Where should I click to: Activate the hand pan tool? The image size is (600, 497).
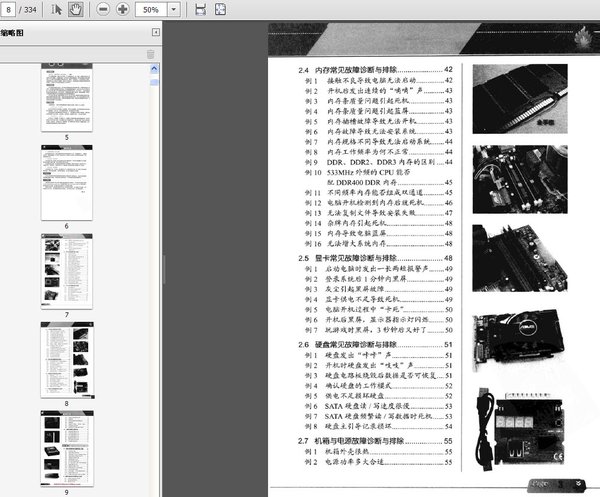tap(75, 9)
